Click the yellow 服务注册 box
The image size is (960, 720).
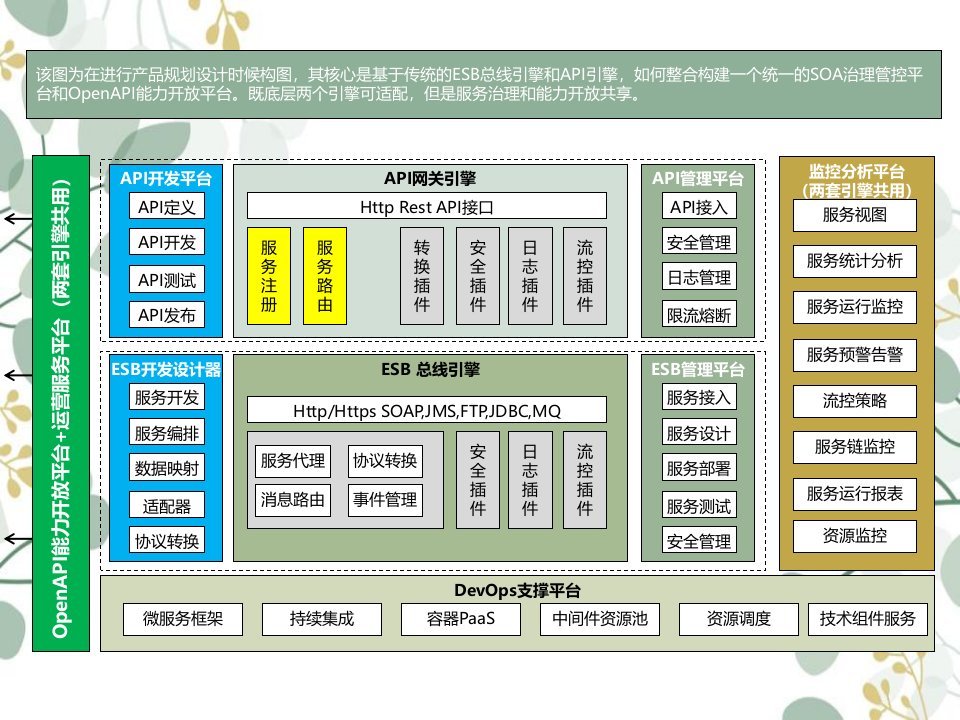click(269, 276)
